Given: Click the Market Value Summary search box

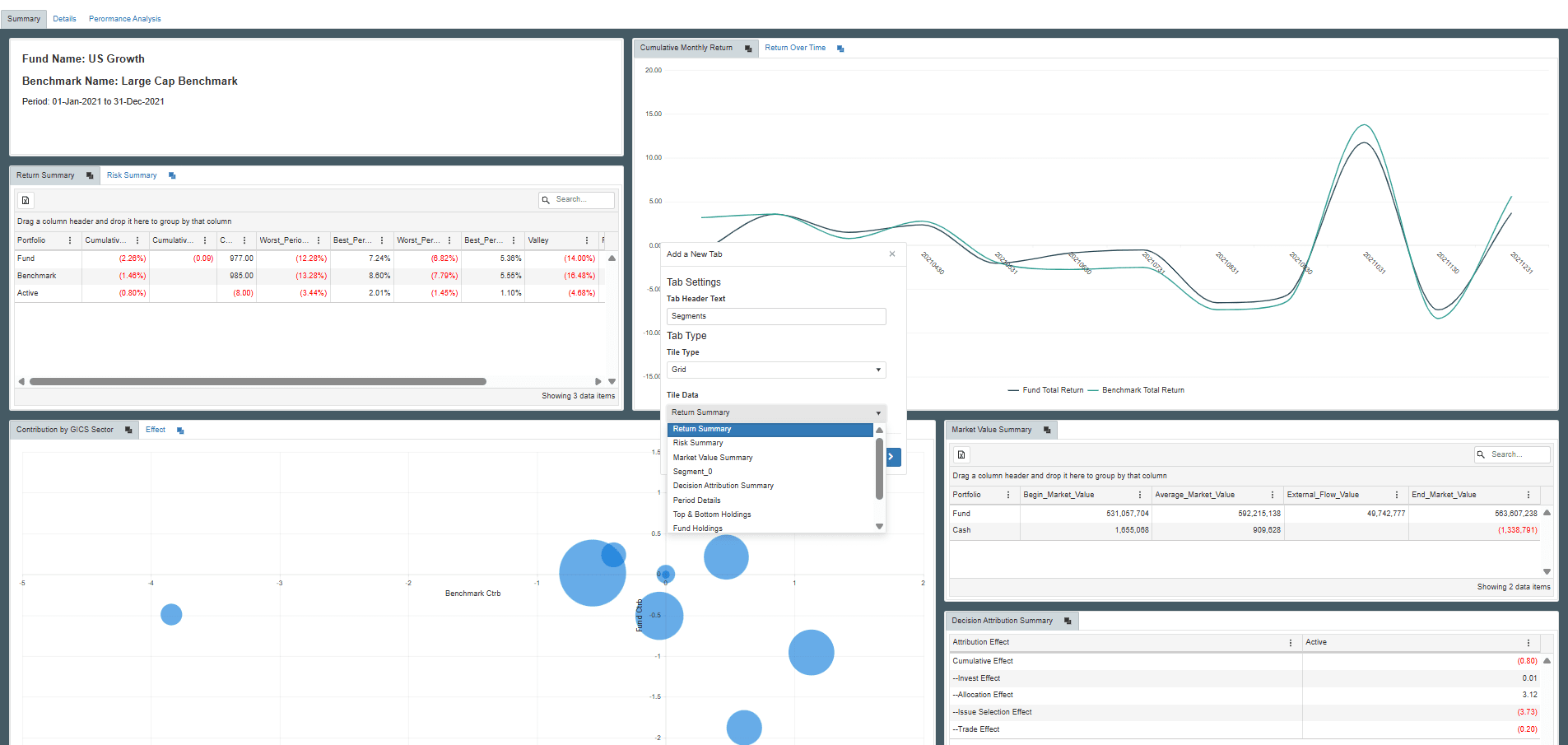Looking at the screenshot, I should pos(1512,454).
